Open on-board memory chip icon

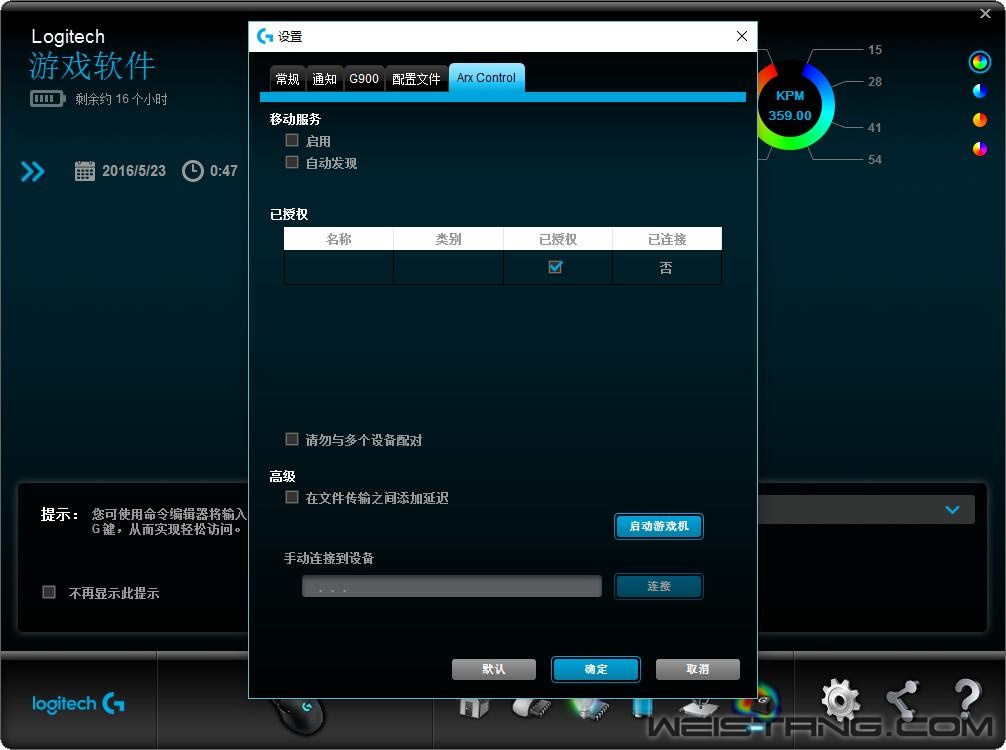533,708
